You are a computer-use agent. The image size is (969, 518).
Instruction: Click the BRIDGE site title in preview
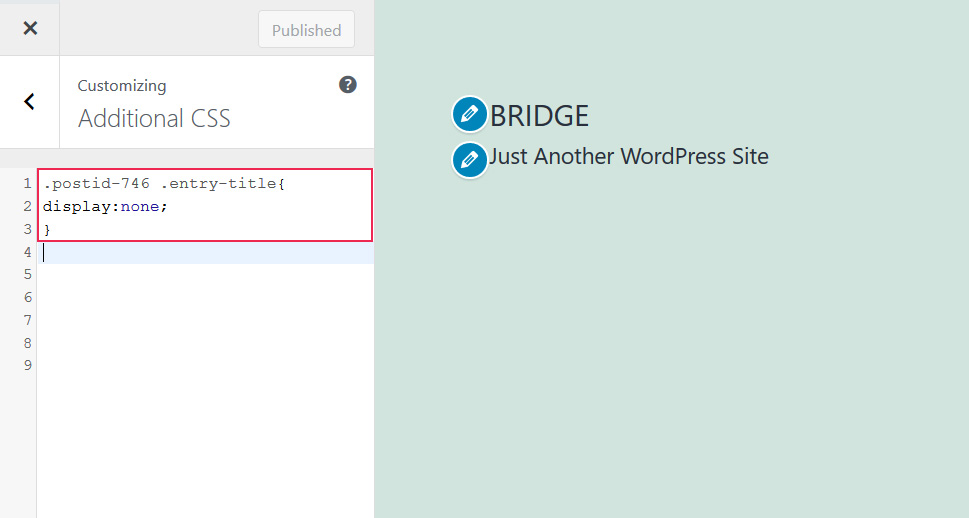tap(539, 116)
